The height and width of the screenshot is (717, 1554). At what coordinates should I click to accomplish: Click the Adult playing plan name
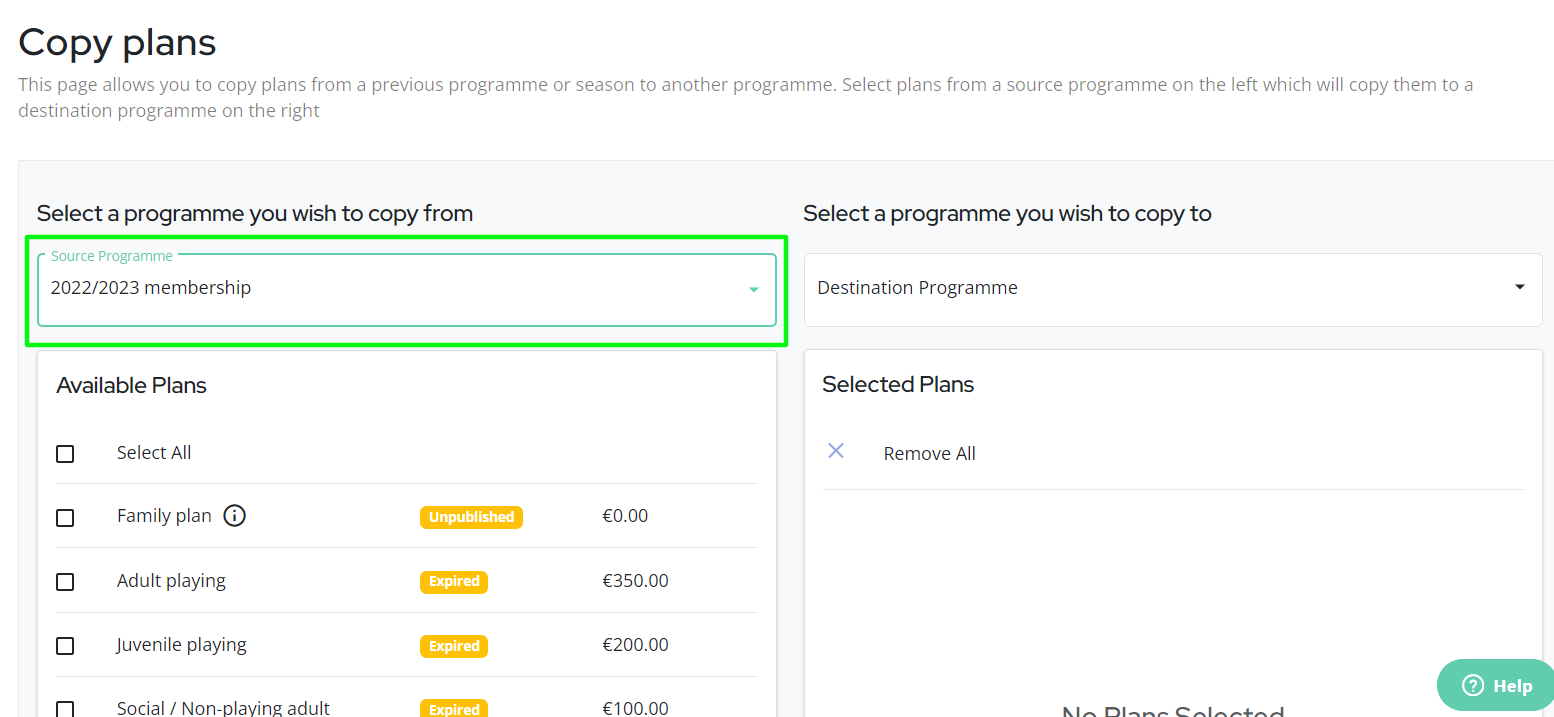[x=171, y=580]
